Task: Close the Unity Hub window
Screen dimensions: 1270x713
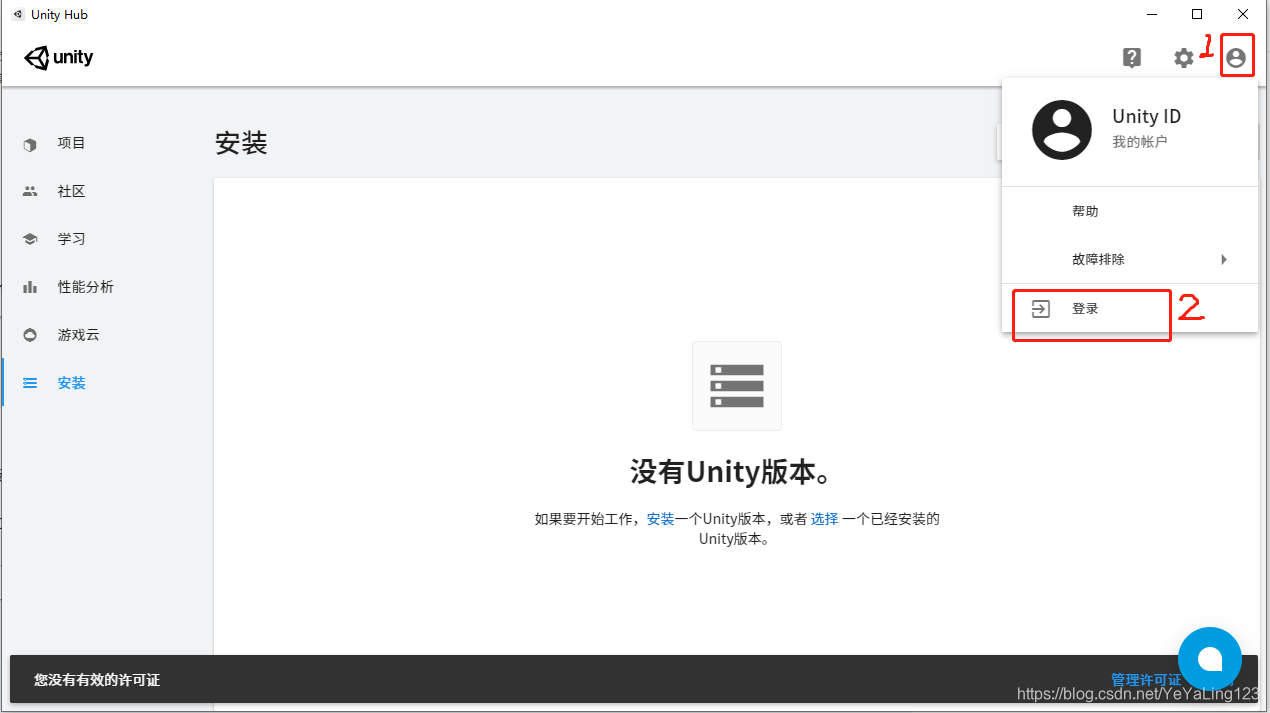Action: tap(1243, 14)
